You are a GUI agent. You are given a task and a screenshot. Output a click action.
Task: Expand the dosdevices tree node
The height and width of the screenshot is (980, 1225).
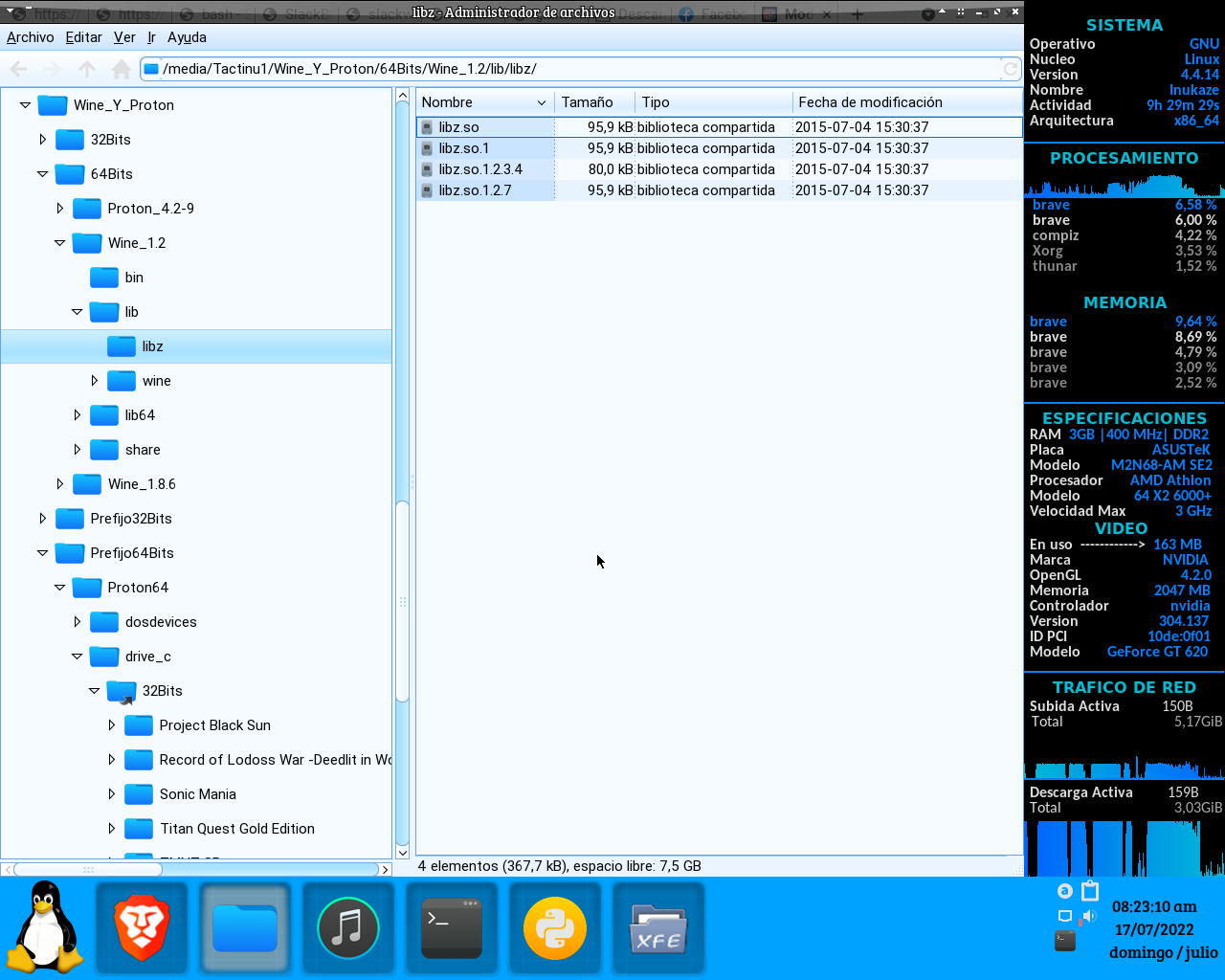78,622
